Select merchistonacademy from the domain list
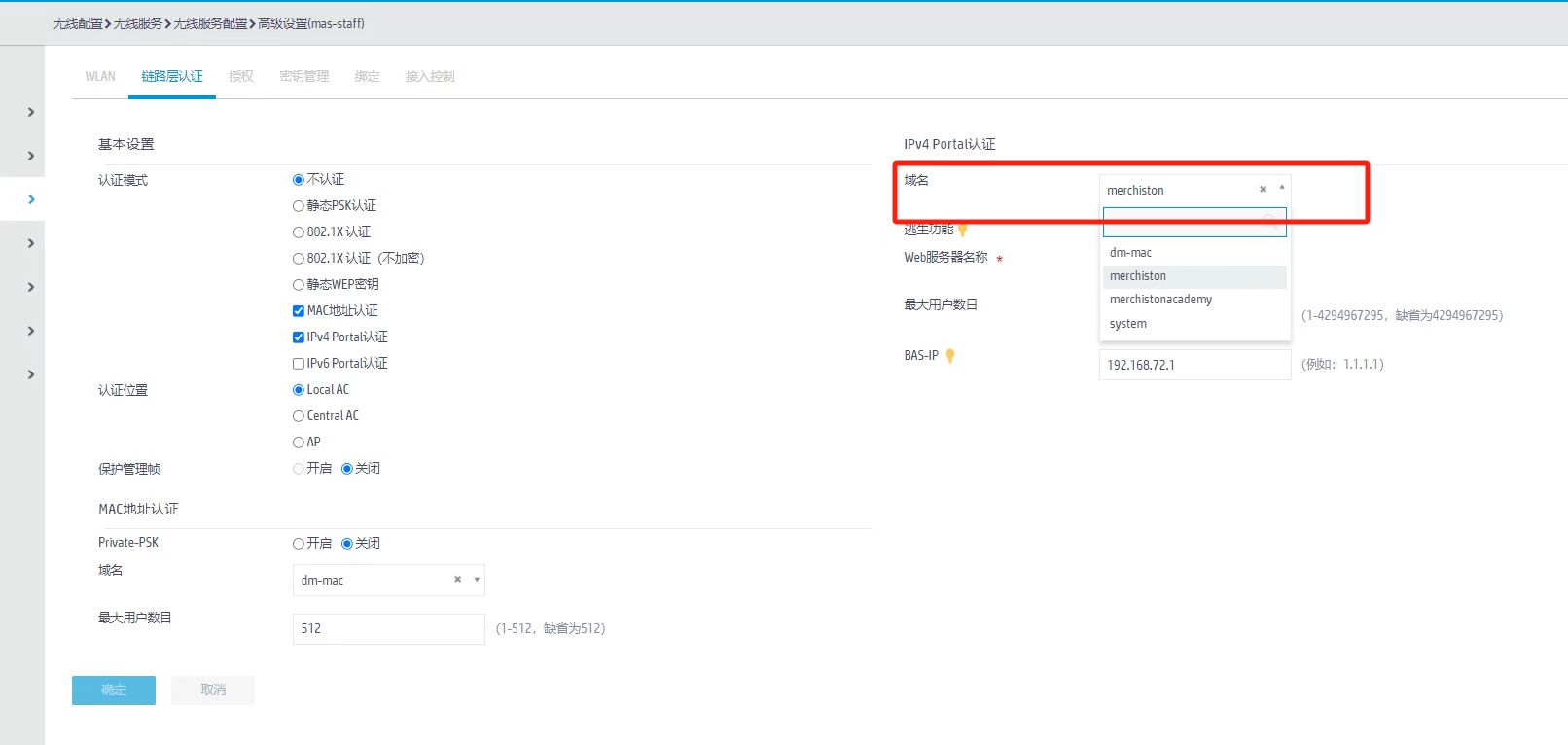The width and height of the screenshot is (1568, 745). pyautogui.click(x=1160, y=300)
